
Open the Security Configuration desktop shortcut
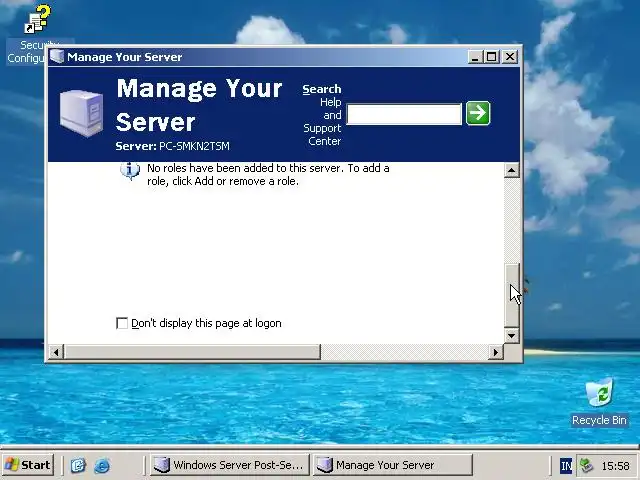38,33
